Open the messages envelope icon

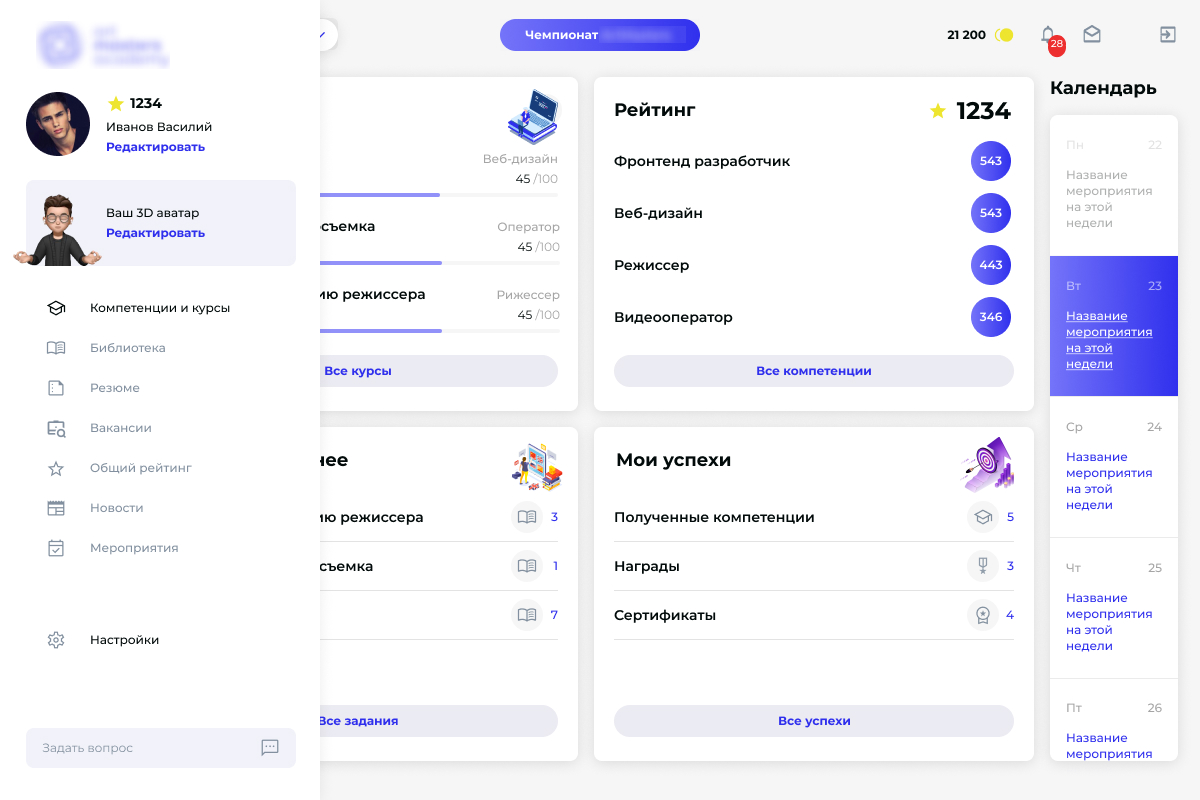(x=1092, y=35)
